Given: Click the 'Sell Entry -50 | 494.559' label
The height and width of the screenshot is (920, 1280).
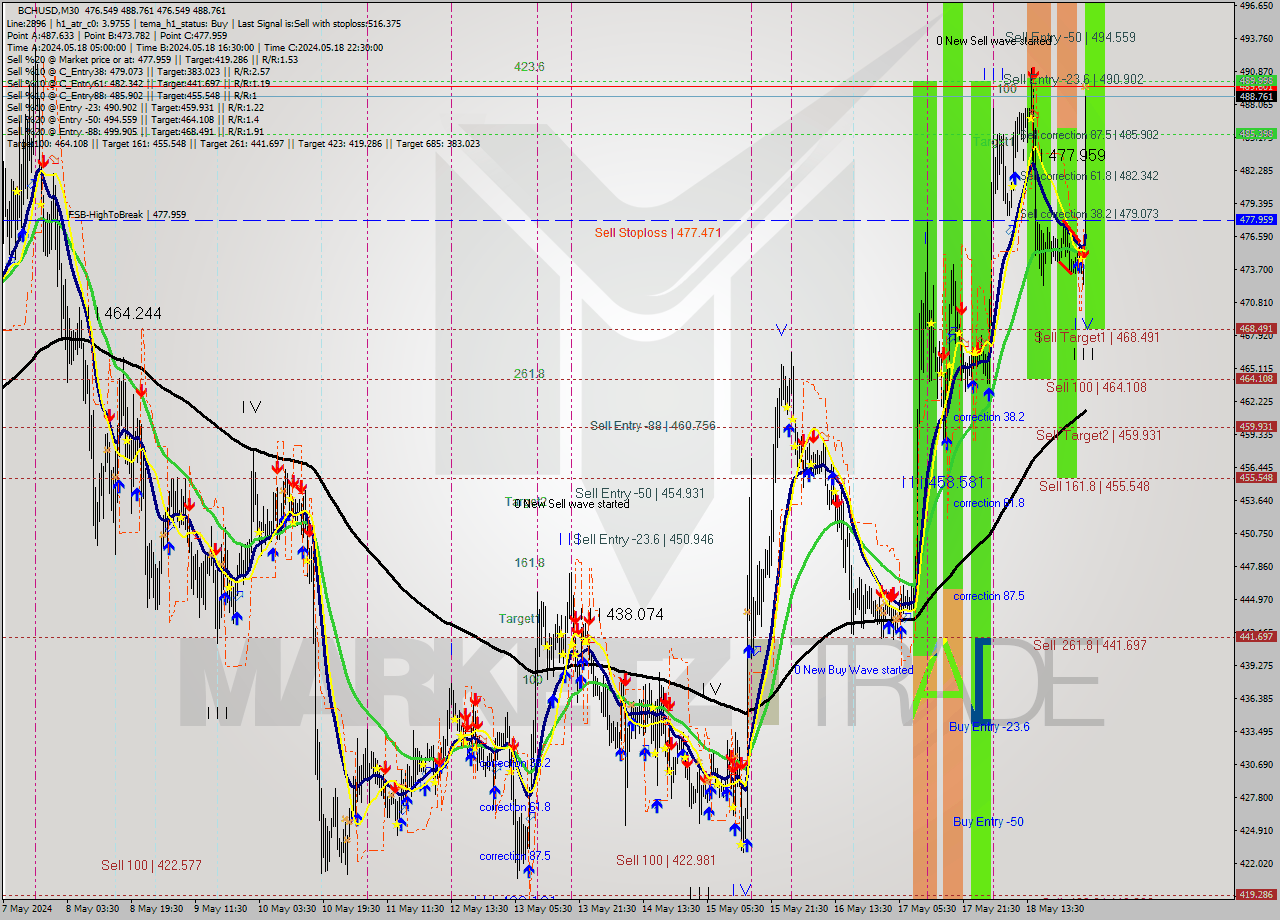Looking at the screenshot, I should coord(1070,37).
